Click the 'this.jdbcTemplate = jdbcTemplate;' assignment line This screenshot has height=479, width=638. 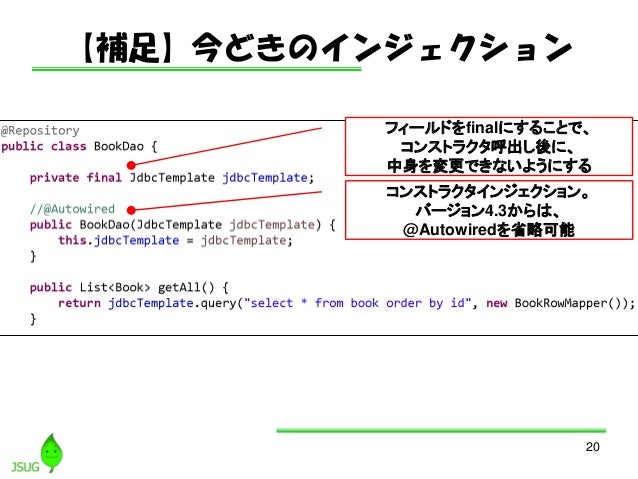click(175, 241)
